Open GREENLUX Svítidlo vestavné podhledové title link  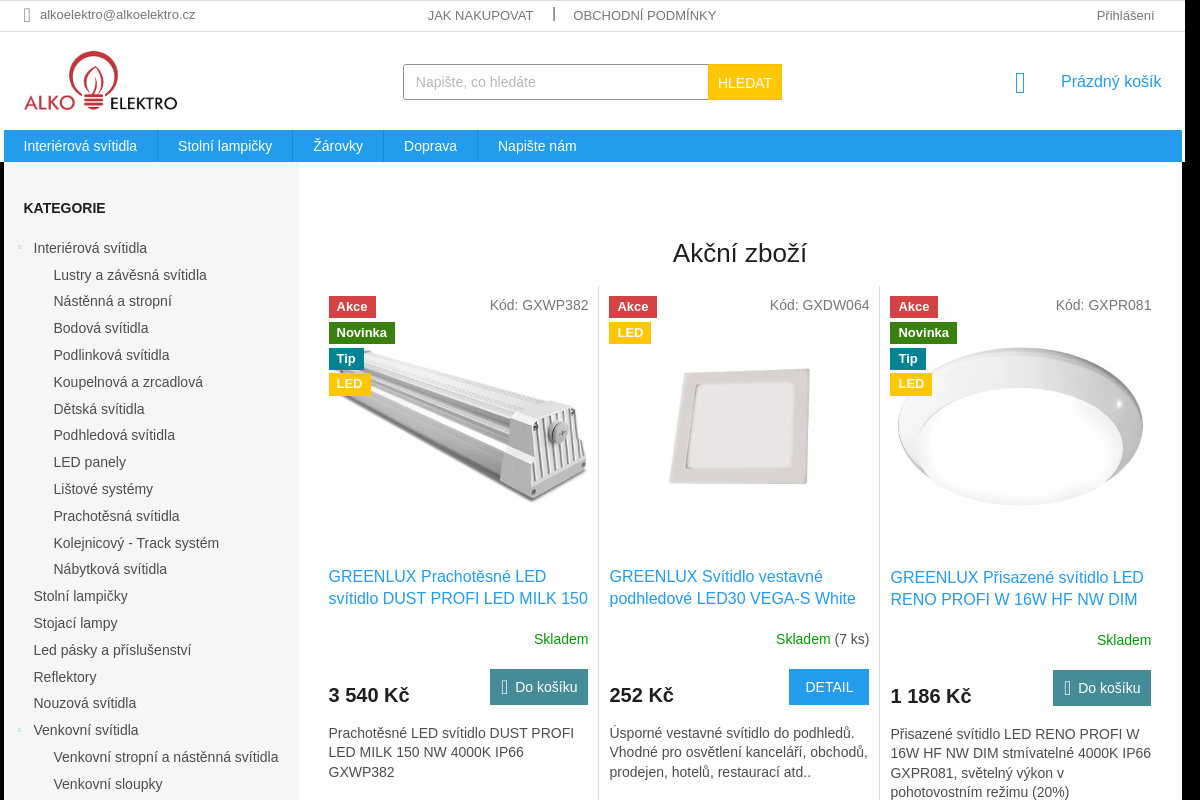733,587
